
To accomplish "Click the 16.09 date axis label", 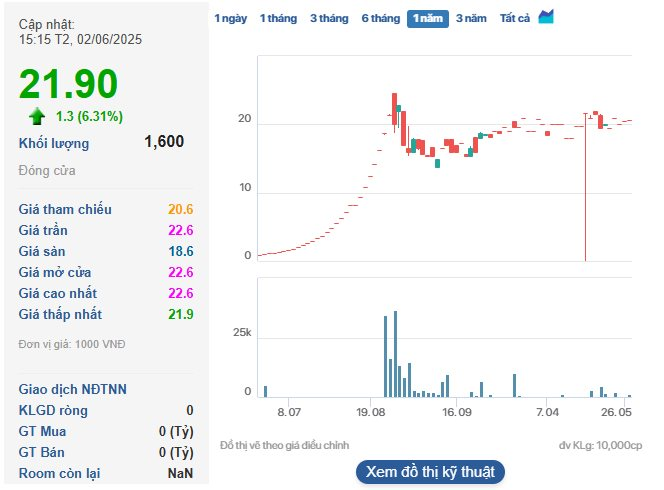I will (x=456, y=412).
